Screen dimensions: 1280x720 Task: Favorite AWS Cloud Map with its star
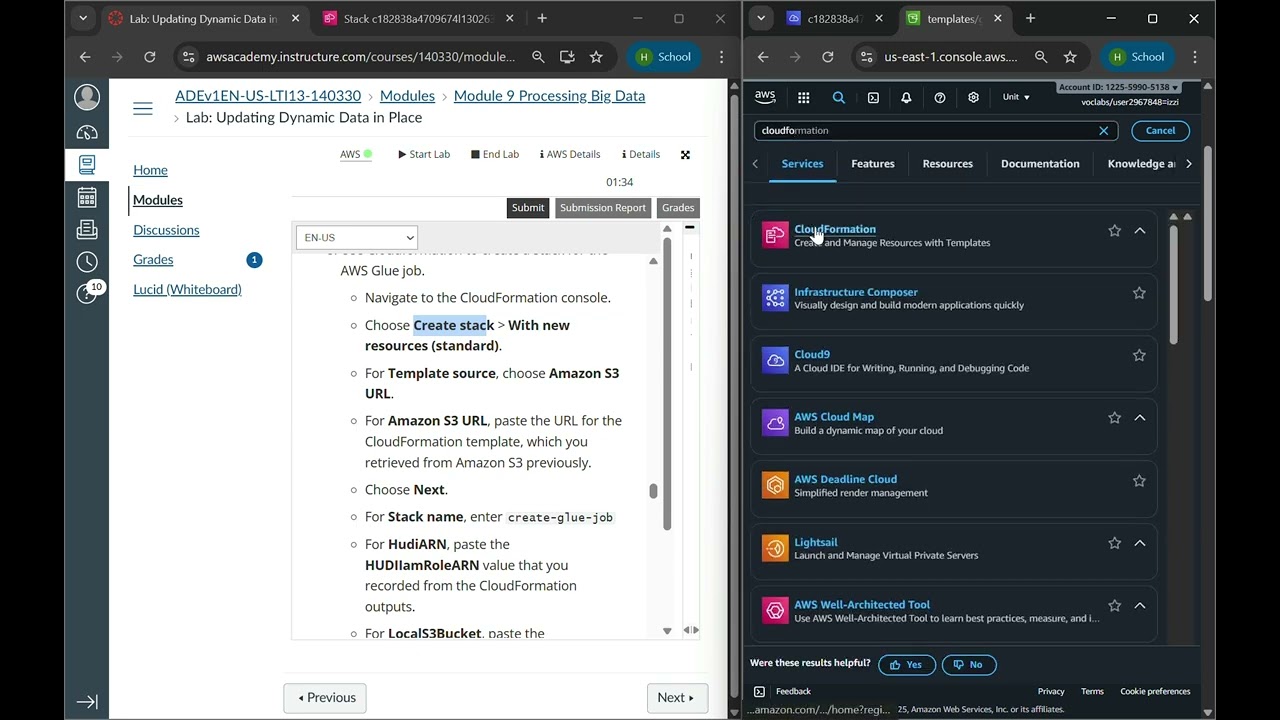point(1114,418)
